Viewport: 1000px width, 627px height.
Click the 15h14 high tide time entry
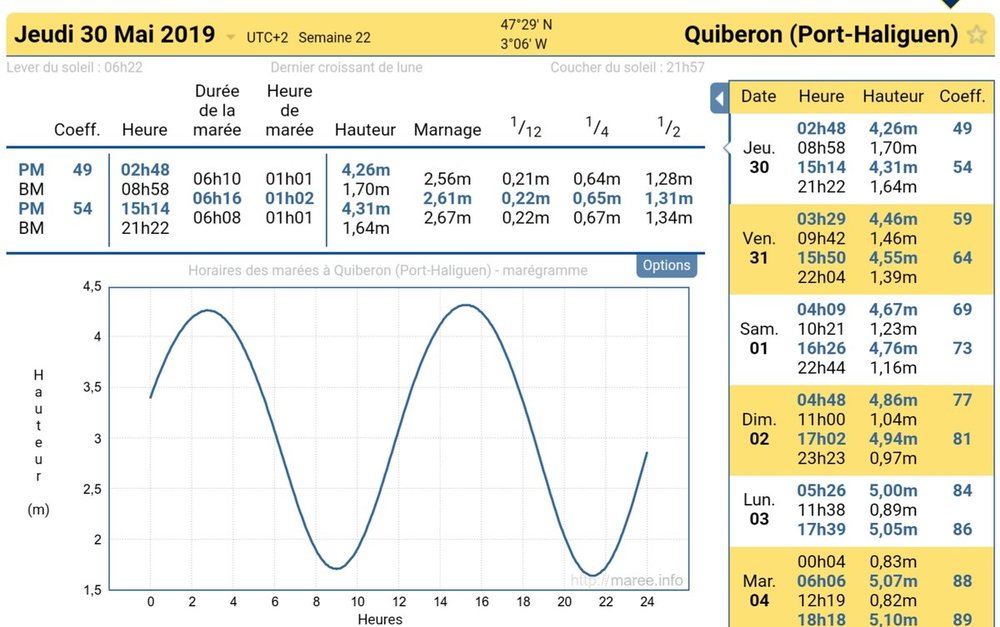[x=145, y=209]
